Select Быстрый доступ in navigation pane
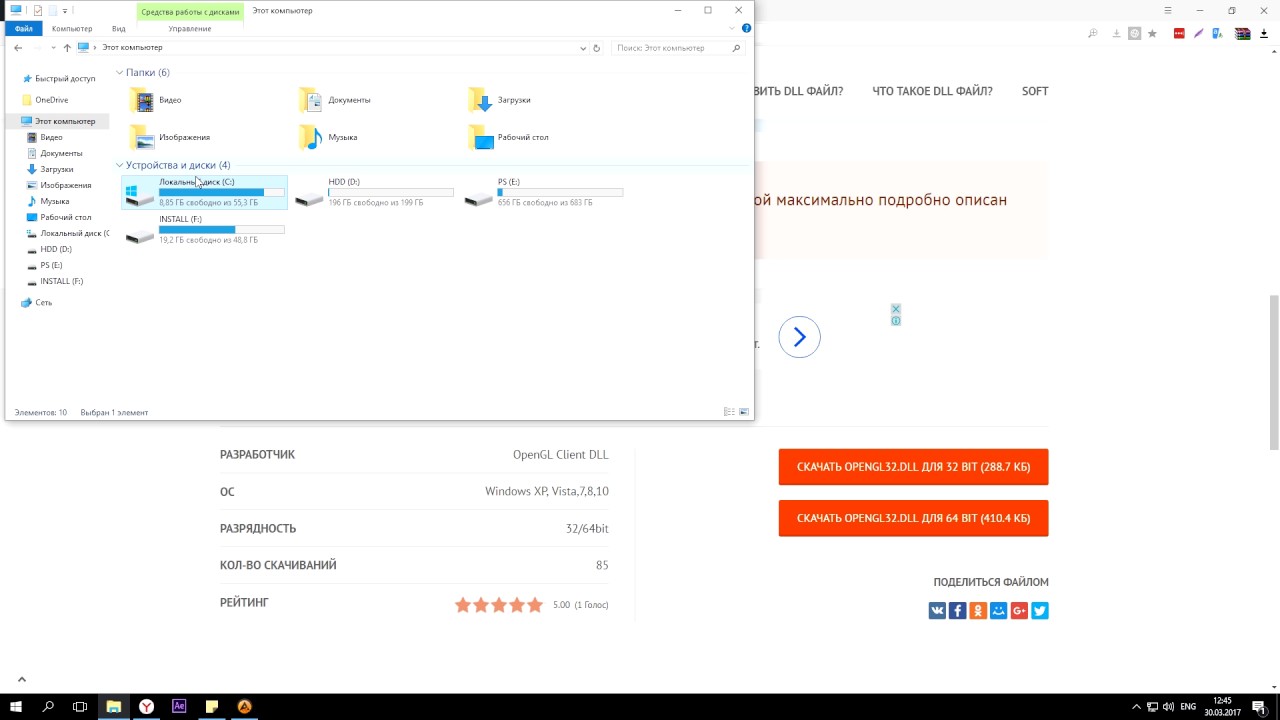1280x720 pixels. 65,78
